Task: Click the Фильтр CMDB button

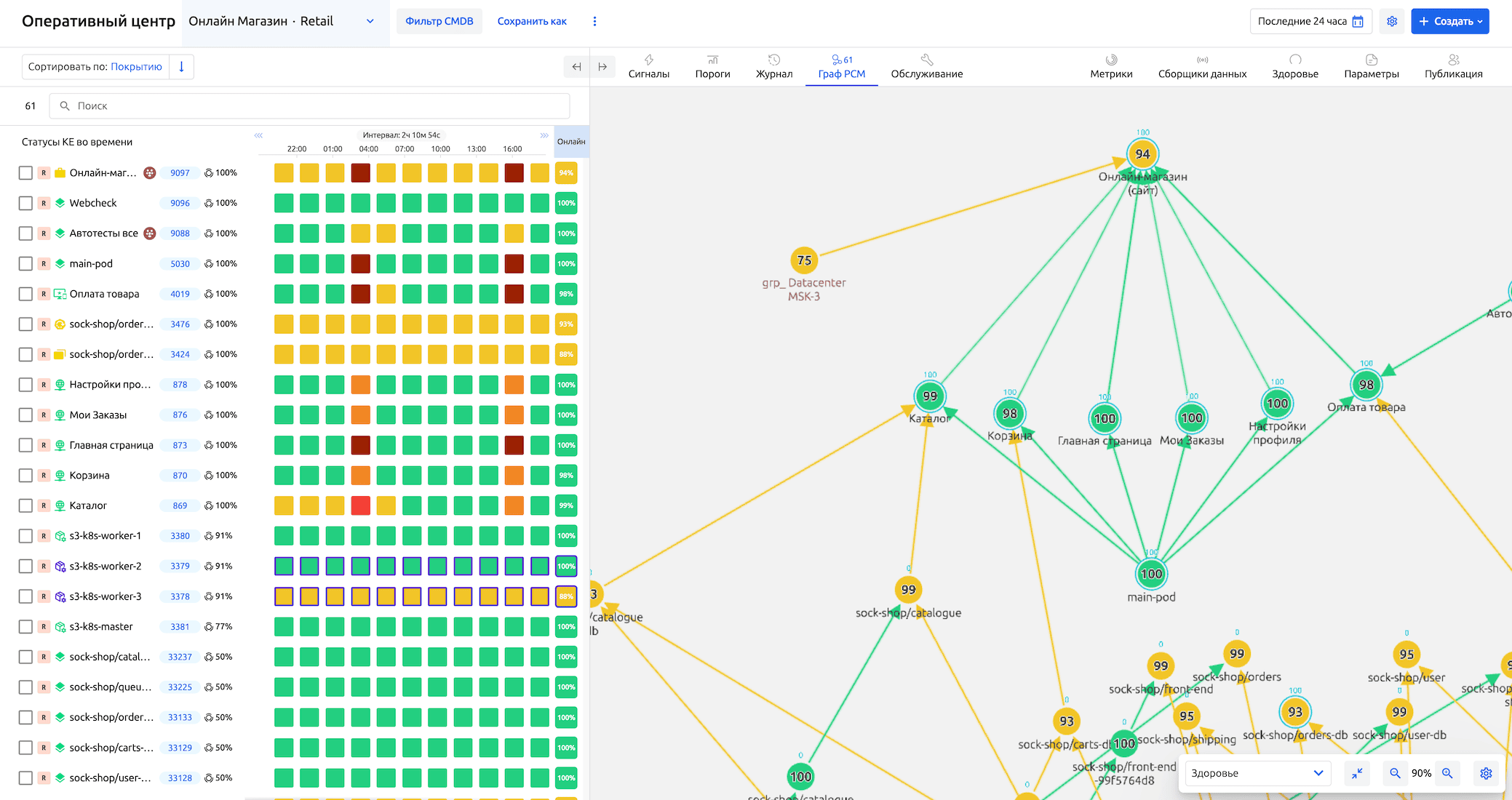Action: pyautogui.click(x=439, y=21)
